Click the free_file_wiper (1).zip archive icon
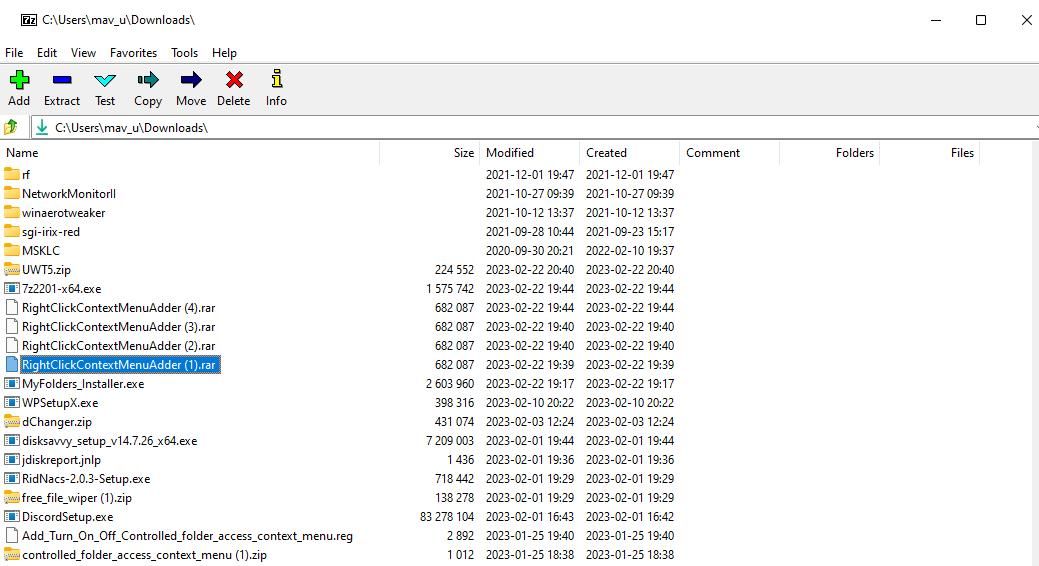Viewport: 1039px width, 566px height. 11,498
